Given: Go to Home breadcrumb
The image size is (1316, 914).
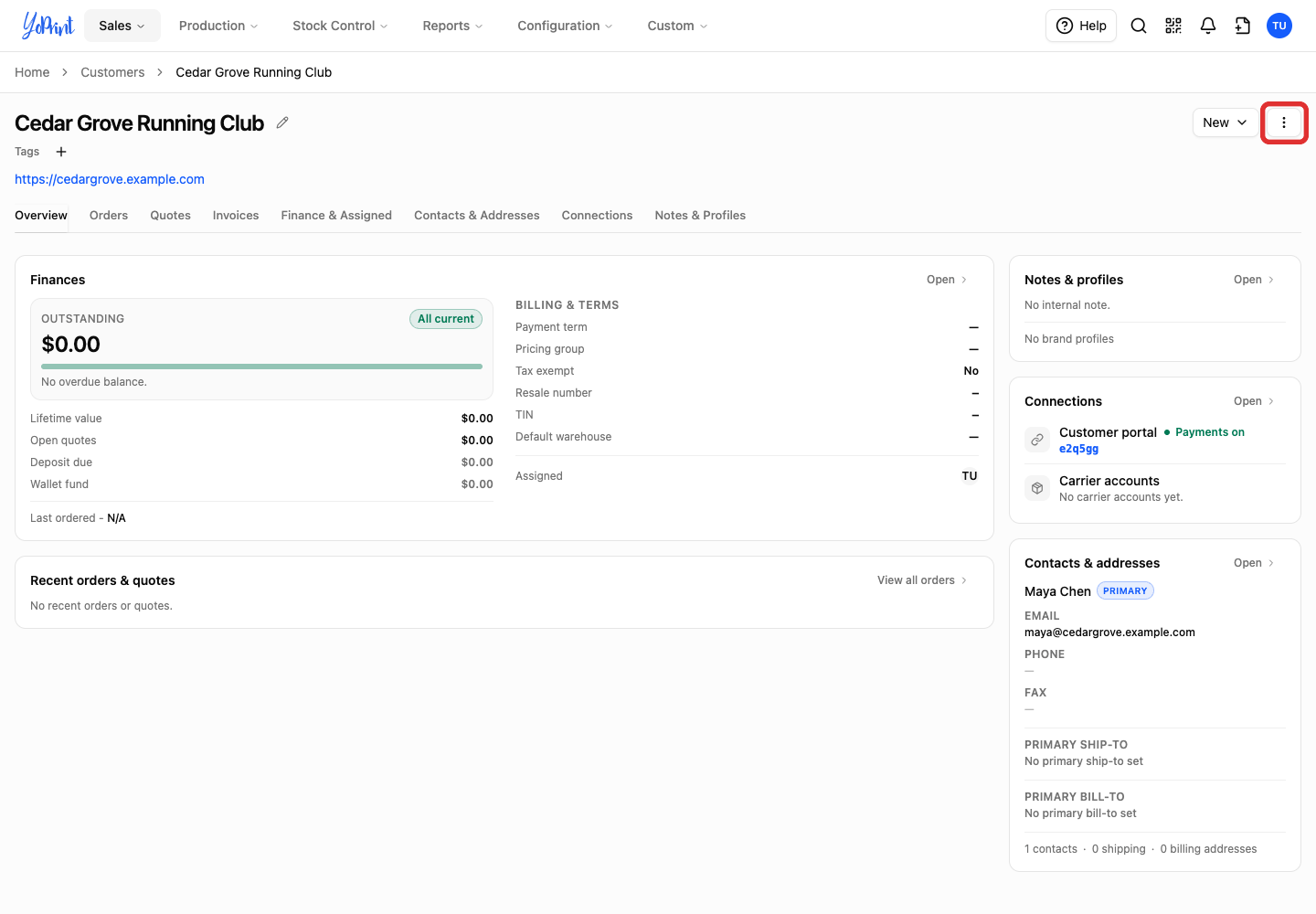Looking at the screenshot, I should coord(32,72).
